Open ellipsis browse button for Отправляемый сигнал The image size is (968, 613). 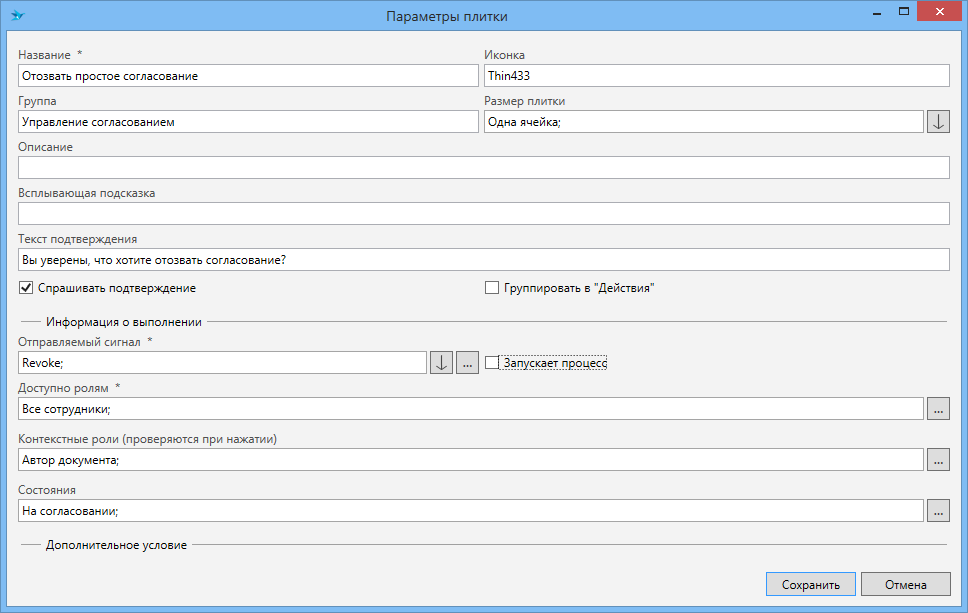[467, 363]
